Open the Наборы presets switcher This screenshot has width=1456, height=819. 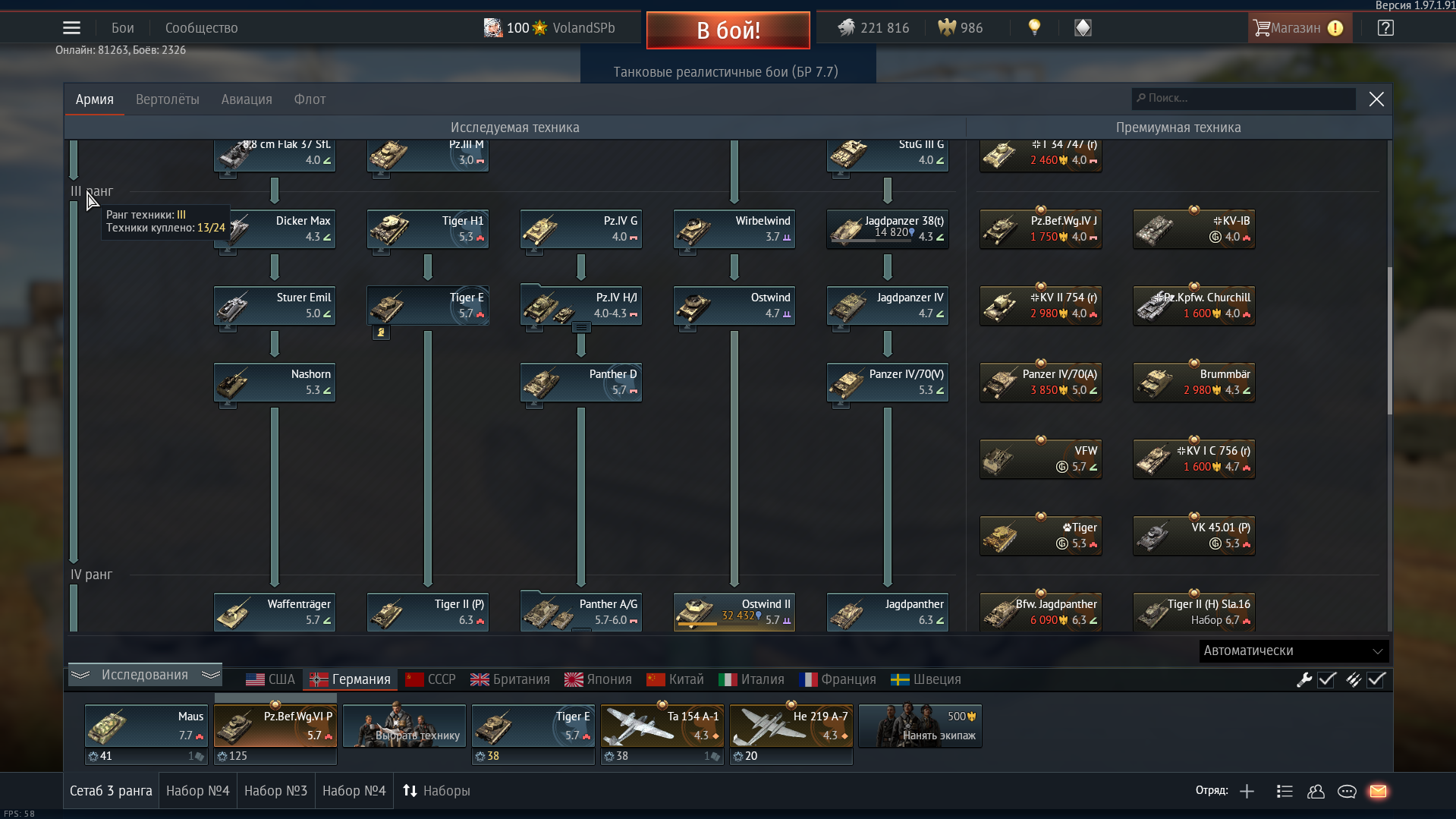(x=436, y=791)
